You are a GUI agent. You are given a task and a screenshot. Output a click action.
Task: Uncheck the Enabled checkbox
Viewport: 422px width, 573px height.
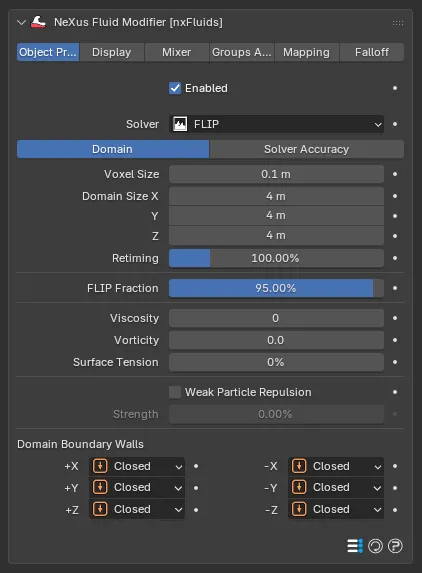[175, 88]
